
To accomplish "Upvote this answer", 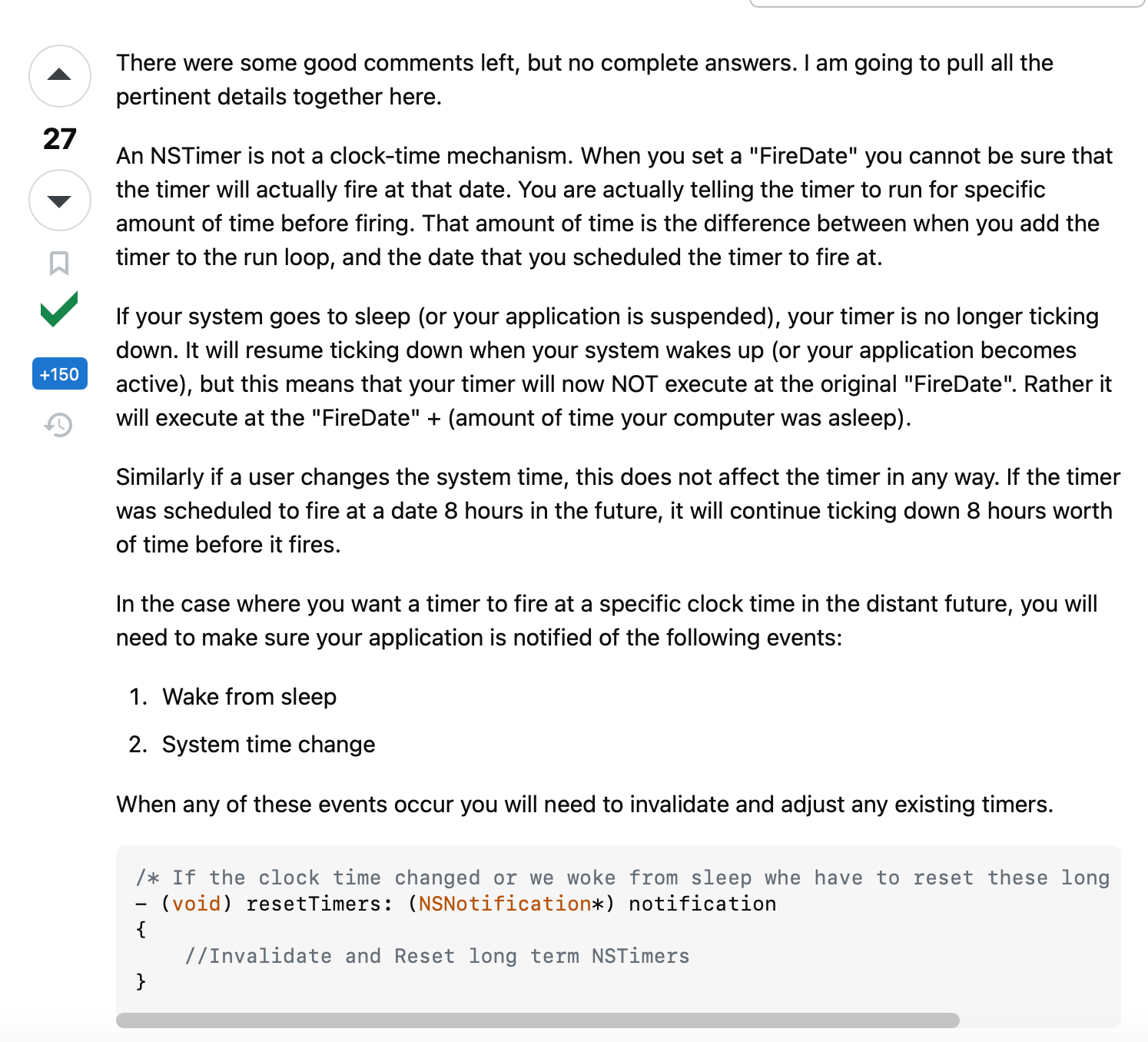I will (60, 76).
